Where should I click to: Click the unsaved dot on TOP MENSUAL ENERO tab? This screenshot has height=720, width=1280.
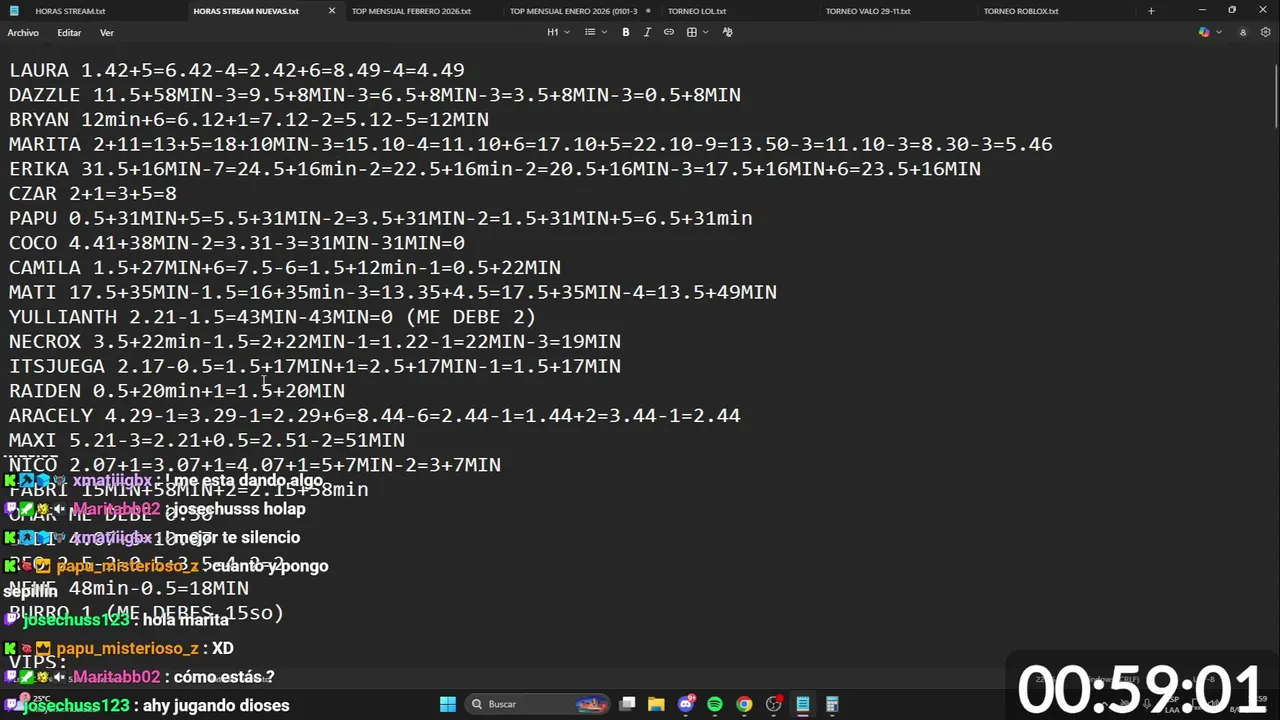(x=648, y=11)
